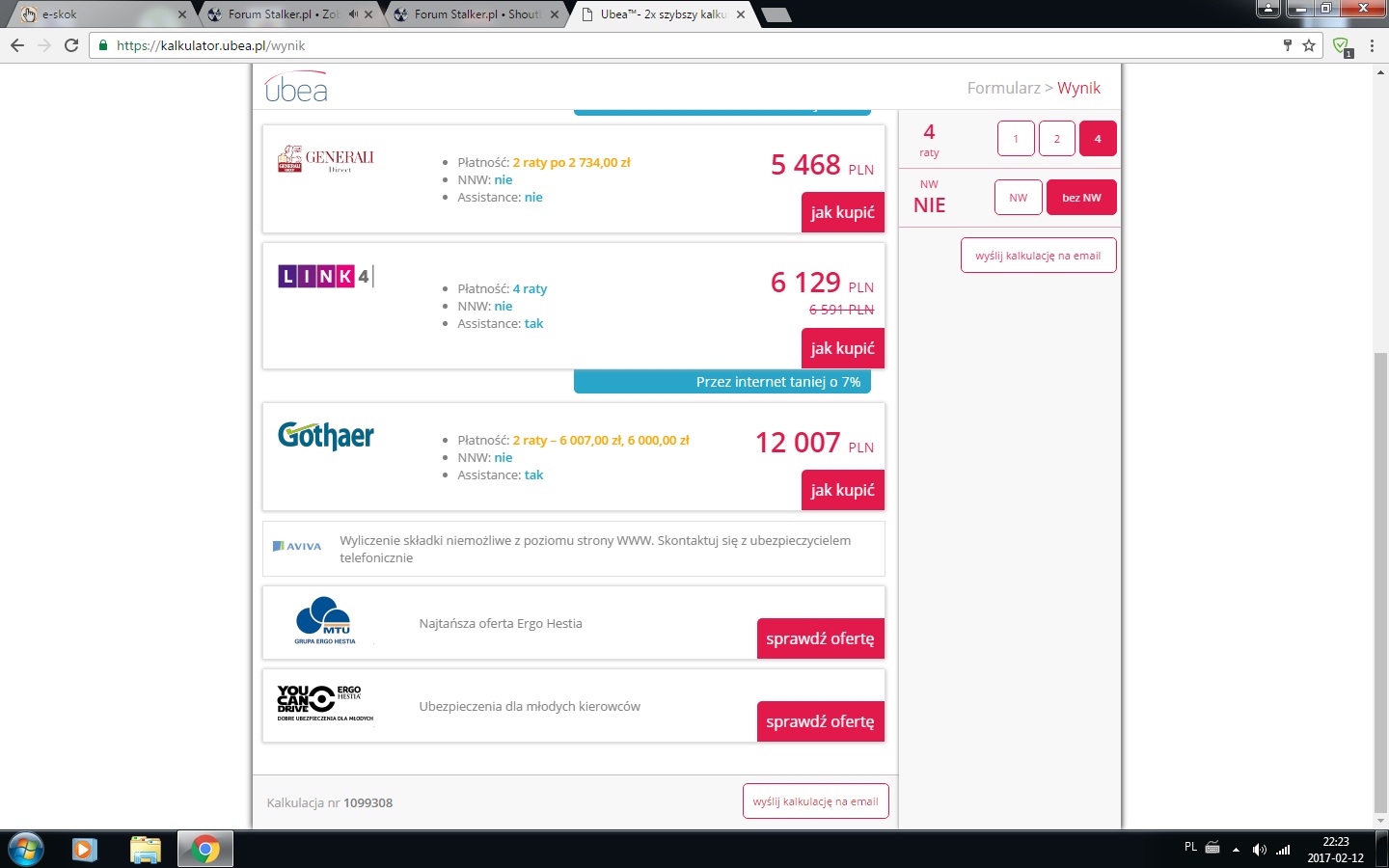Click the shield extension icon

[x=1341, y=46]
